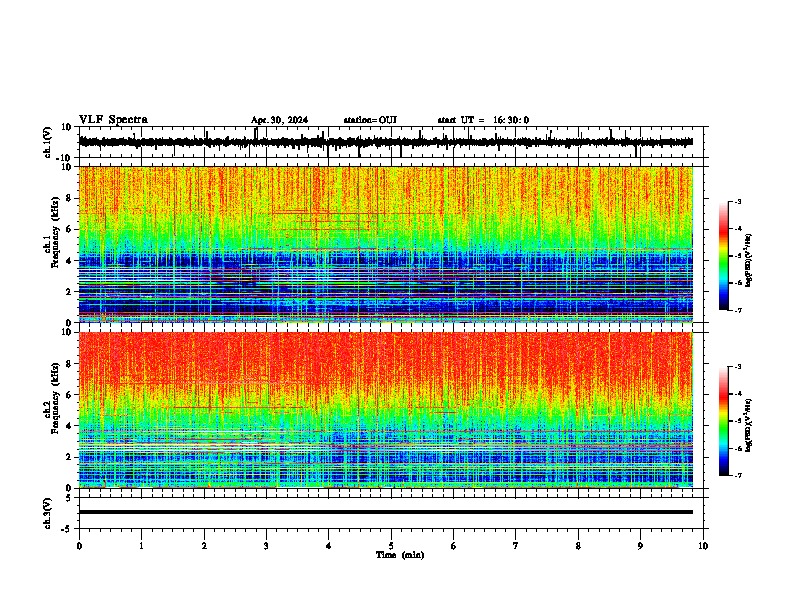This screenshot has height=612, width=792.
Task: Click the ch.2 spectrogram color bar
Action: (723, 421)
